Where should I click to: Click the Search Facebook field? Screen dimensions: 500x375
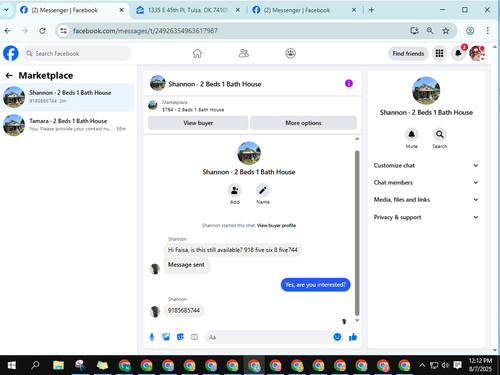point(76,53)
